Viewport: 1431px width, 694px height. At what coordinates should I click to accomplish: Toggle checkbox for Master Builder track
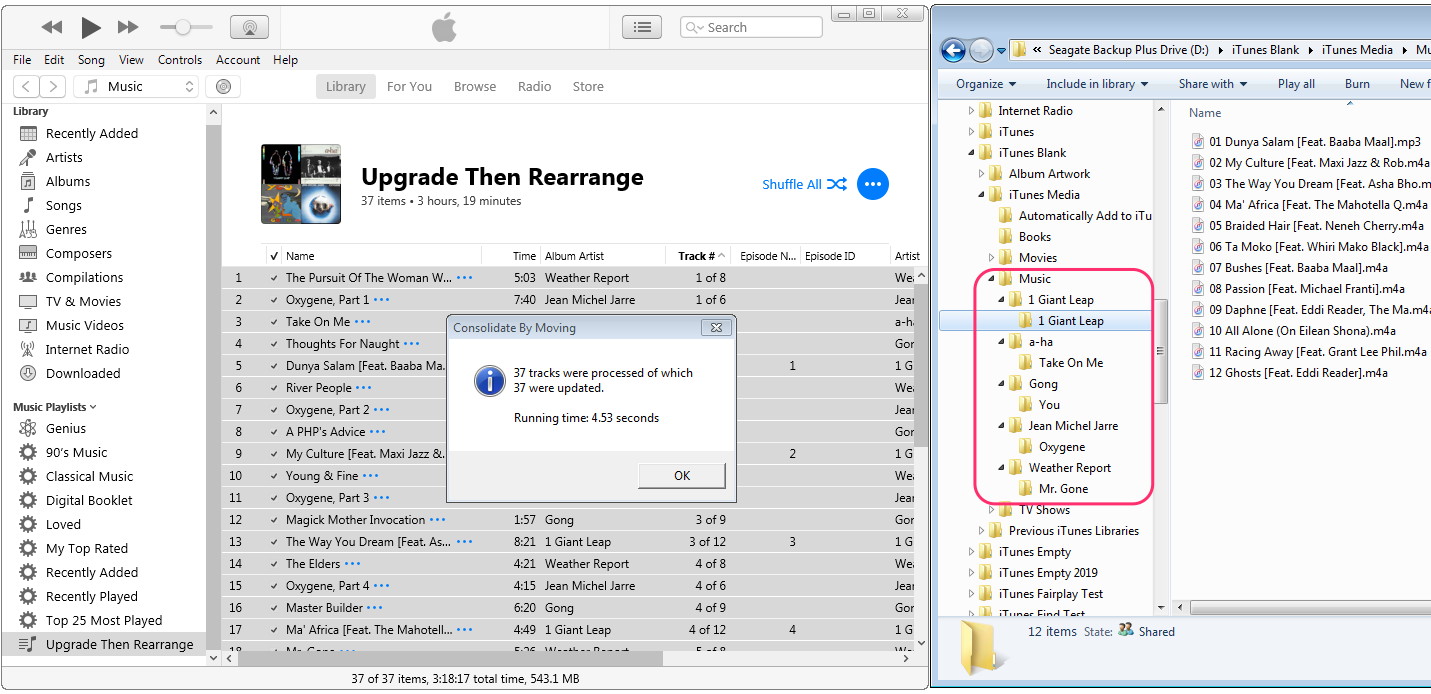pos(274,608)
